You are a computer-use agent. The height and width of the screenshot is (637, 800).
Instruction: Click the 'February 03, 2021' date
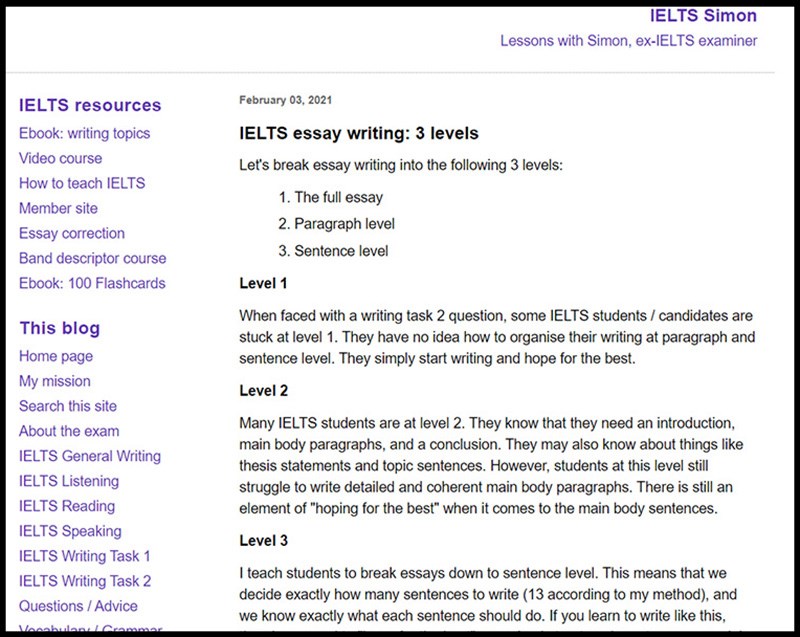[285, 100]
